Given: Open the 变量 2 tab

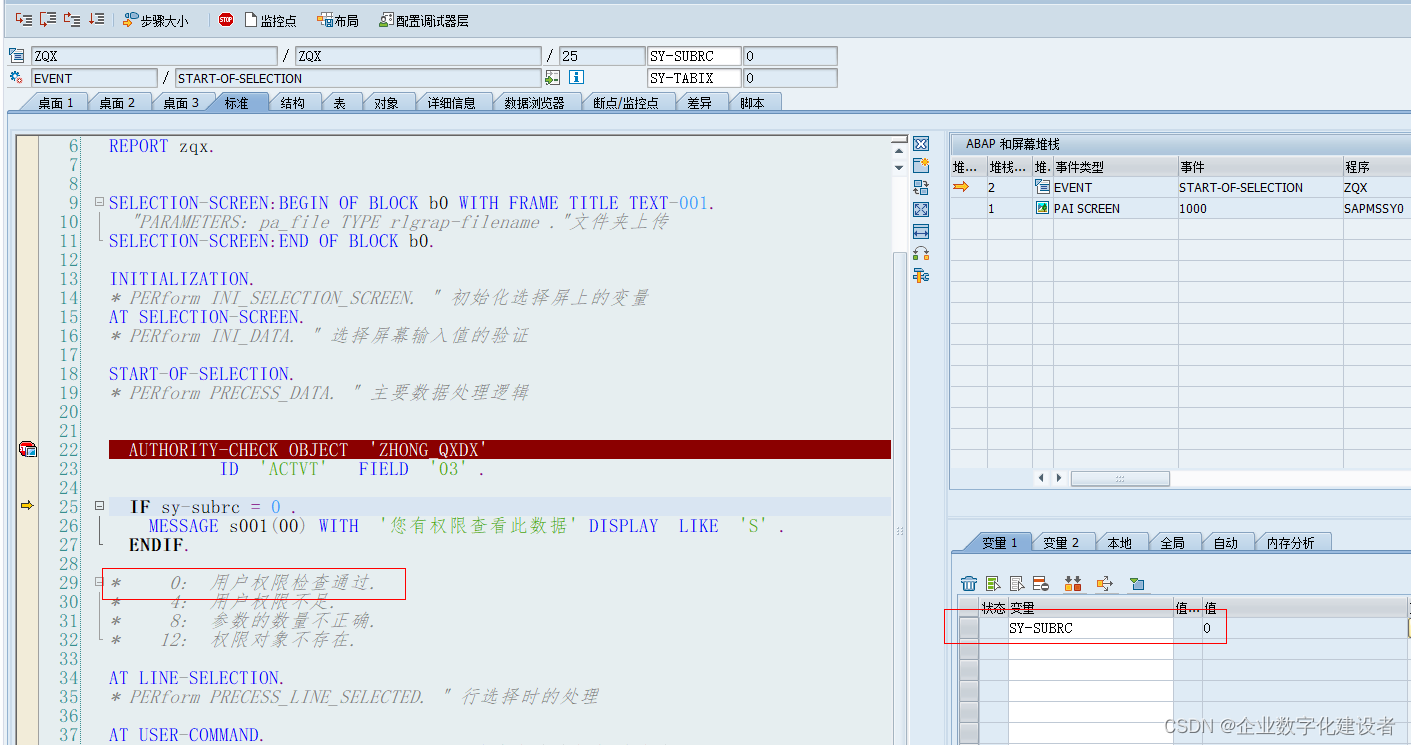Looking at the screenshot, I should tap(1061, 541).
